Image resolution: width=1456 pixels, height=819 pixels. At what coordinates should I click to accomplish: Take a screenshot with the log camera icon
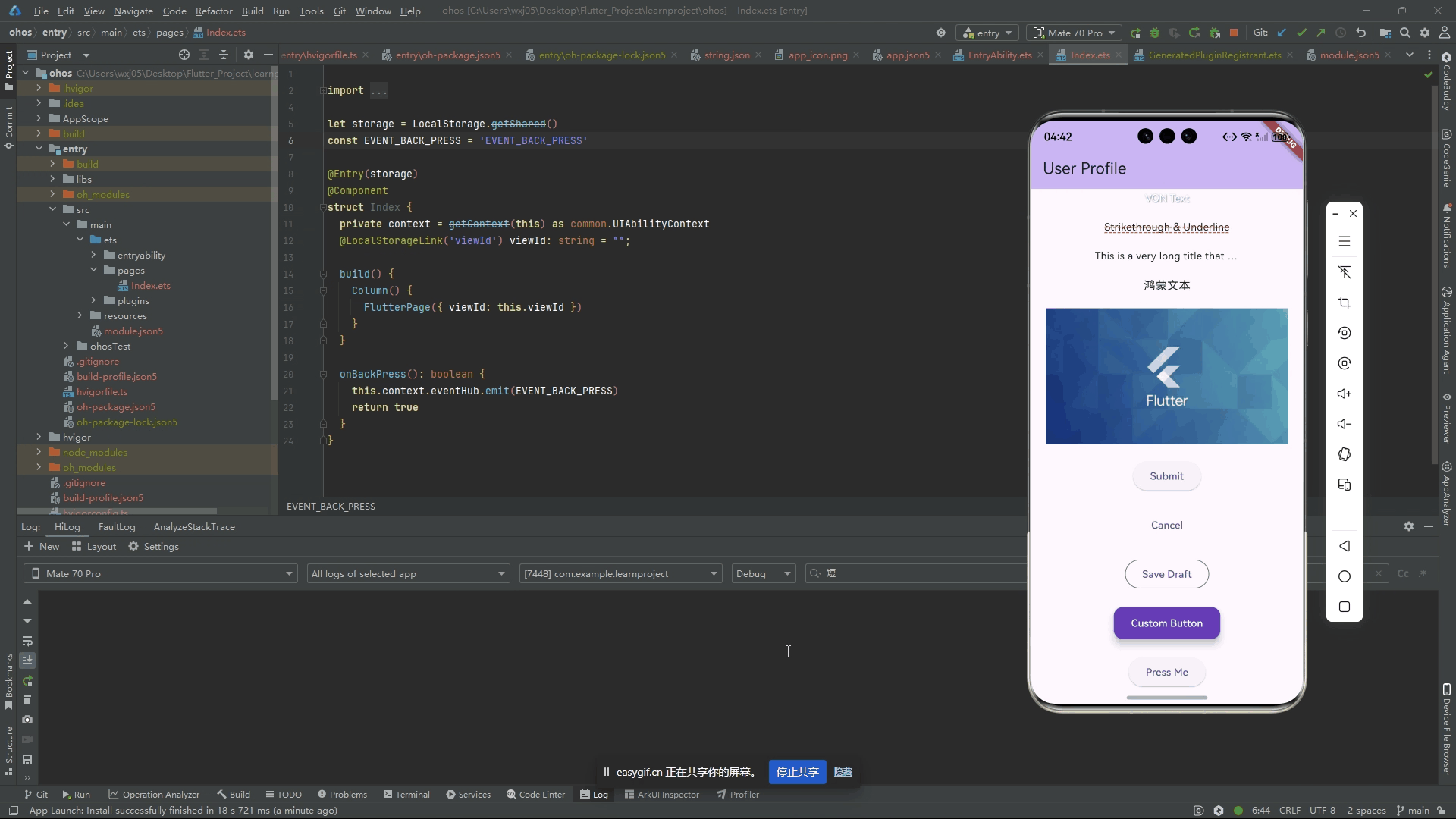[27, 720]
